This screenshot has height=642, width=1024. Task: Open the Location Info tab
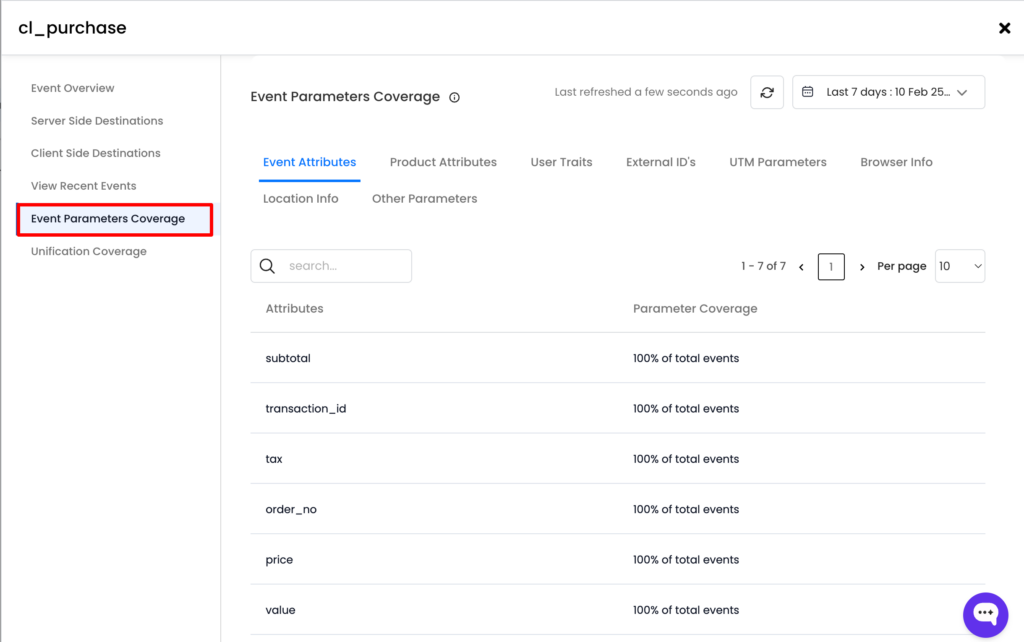tap(300, 199)
